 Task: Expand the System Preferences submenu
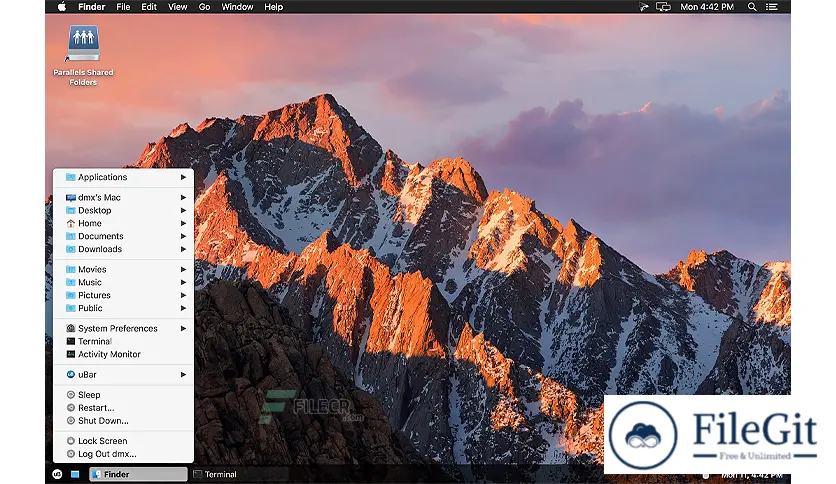pos(117,328)
